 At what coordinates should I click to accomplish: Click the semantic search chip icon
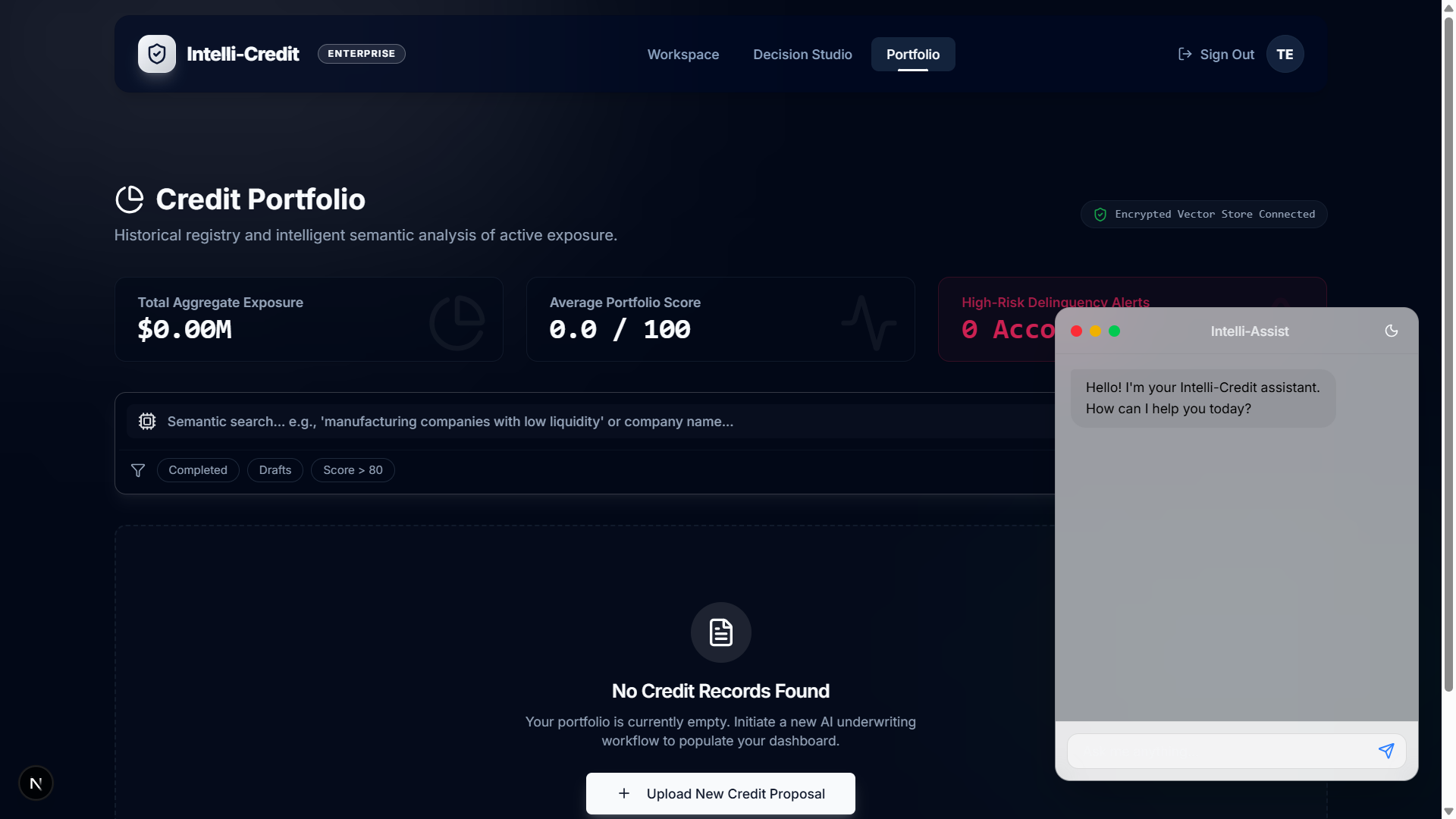tap(147, 422)
